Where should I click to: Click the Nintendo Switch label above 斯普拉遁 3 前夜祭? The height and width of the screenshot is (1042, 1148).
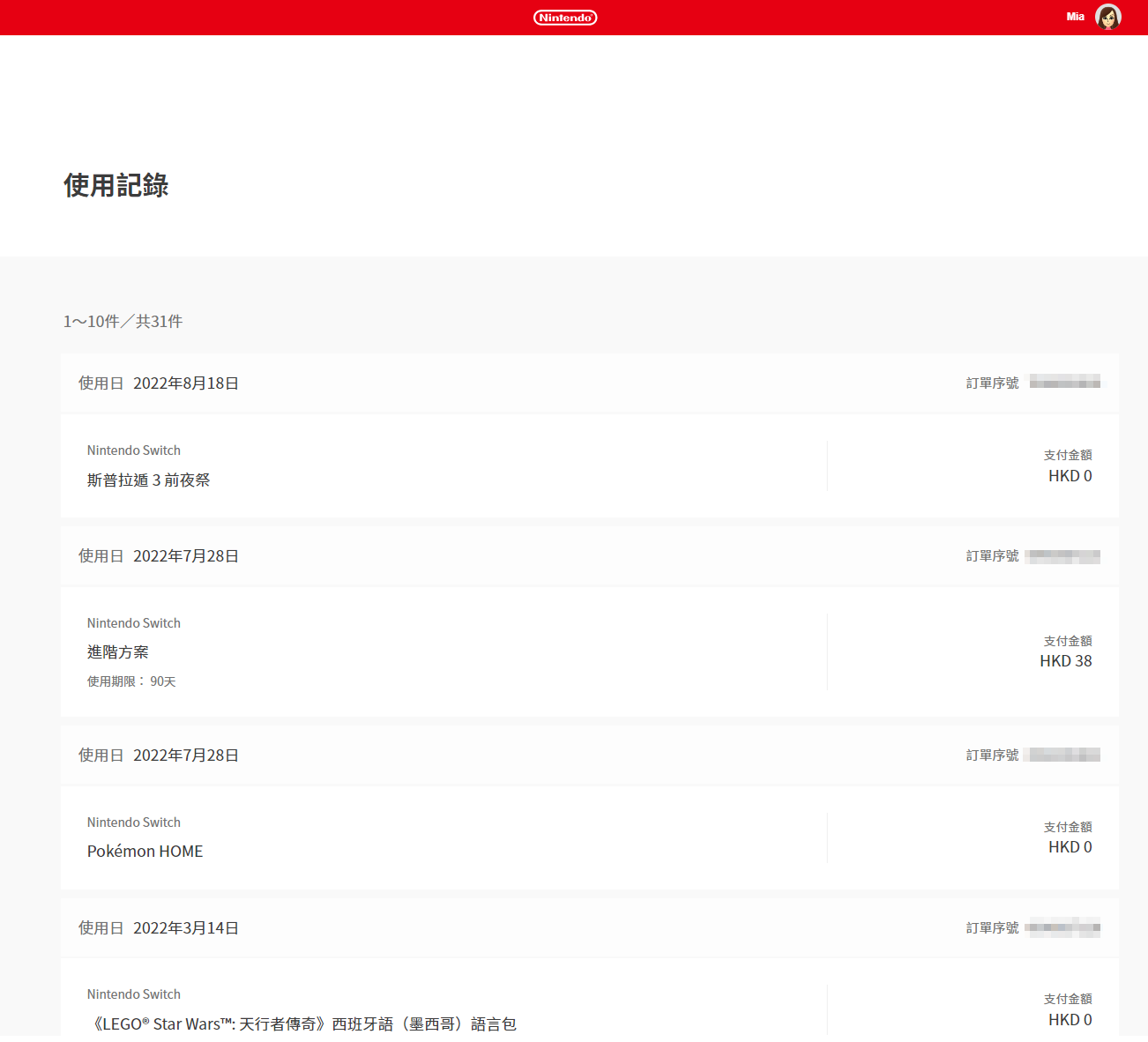[x=134, y=450]
